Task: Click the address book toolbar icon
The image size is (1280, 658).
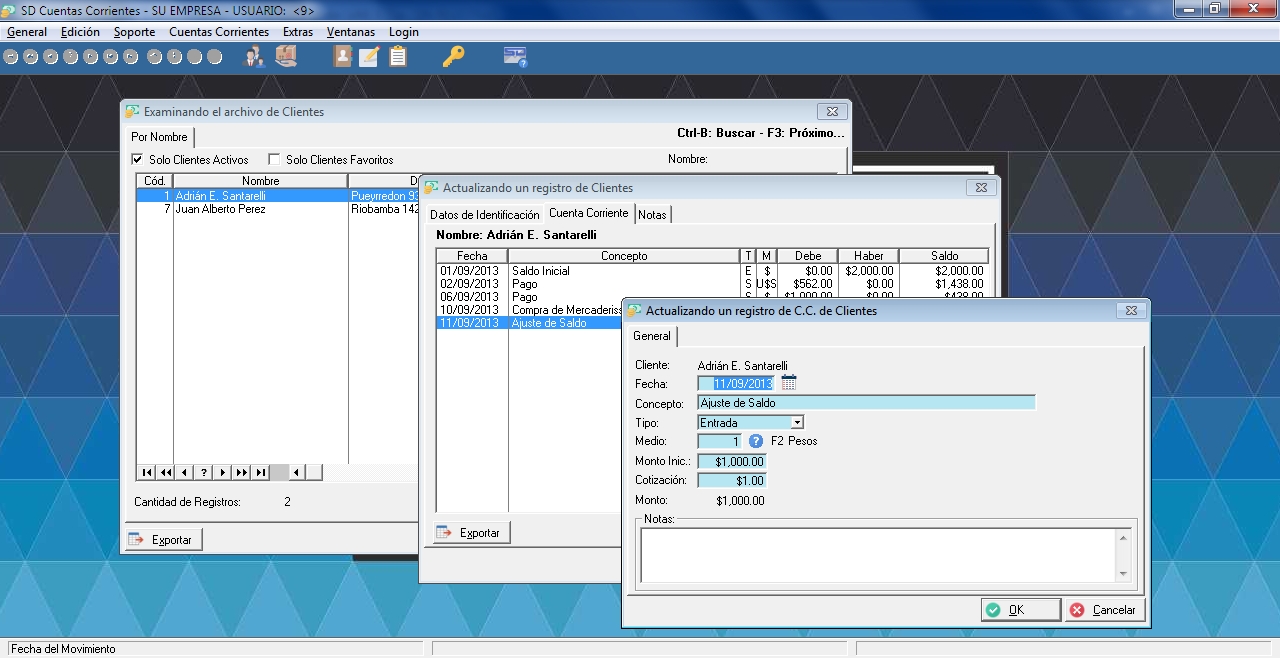Action: click(343, 57)
